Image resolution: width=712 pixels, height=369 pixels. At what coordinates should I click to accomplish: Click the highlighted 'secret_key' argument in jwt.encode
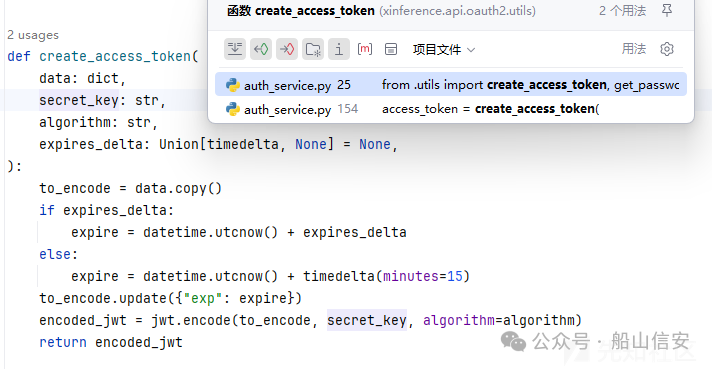click(x=367, y=320)
